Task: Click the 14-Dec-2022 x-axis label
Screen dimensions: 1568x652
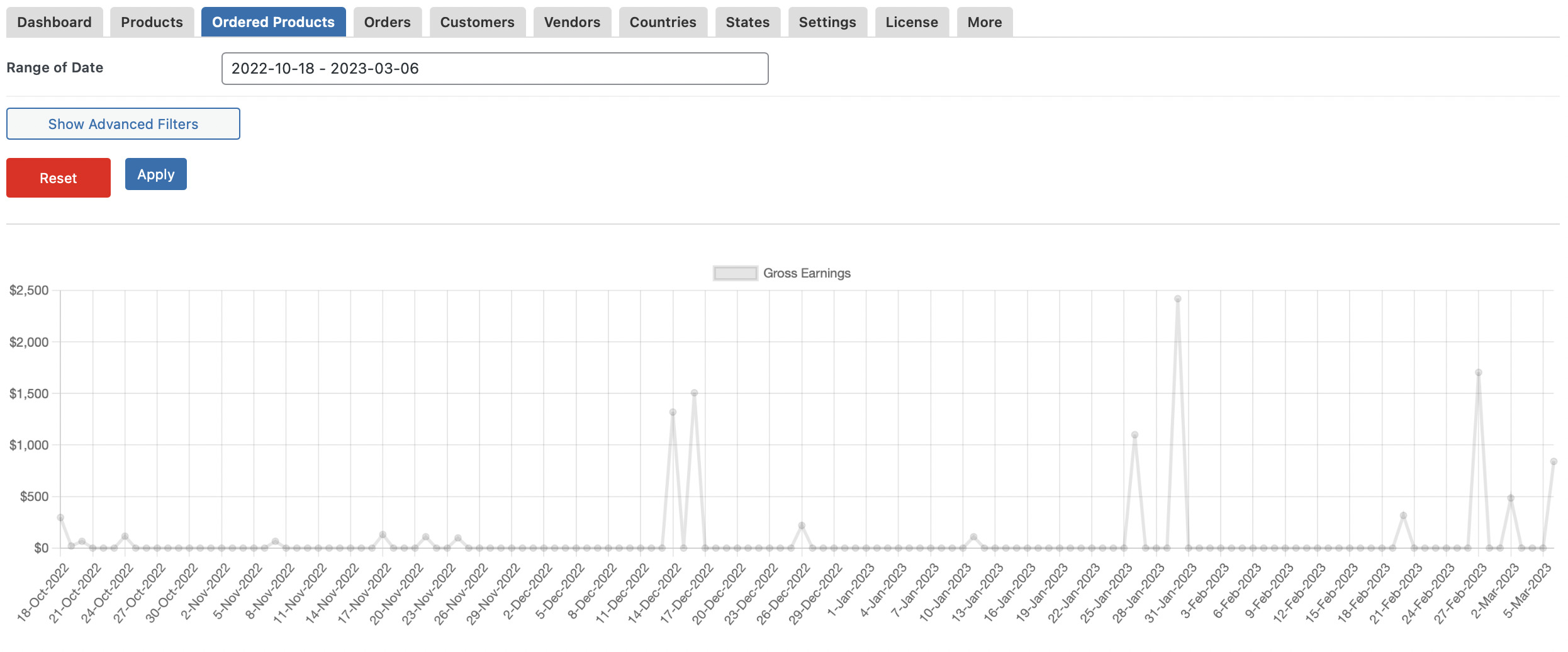Action: [x=654, y=593]
